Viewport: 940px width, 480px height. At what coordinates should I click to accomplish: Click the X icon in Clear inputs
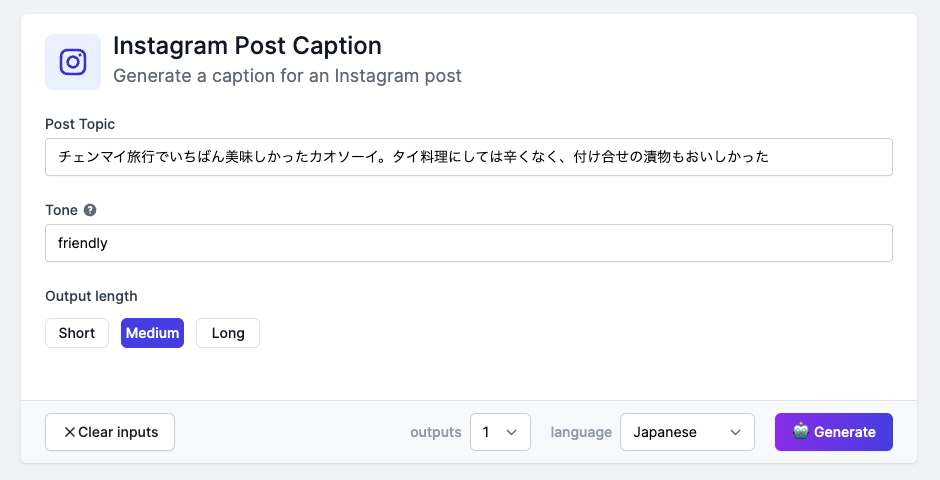[x=69, y=432]
